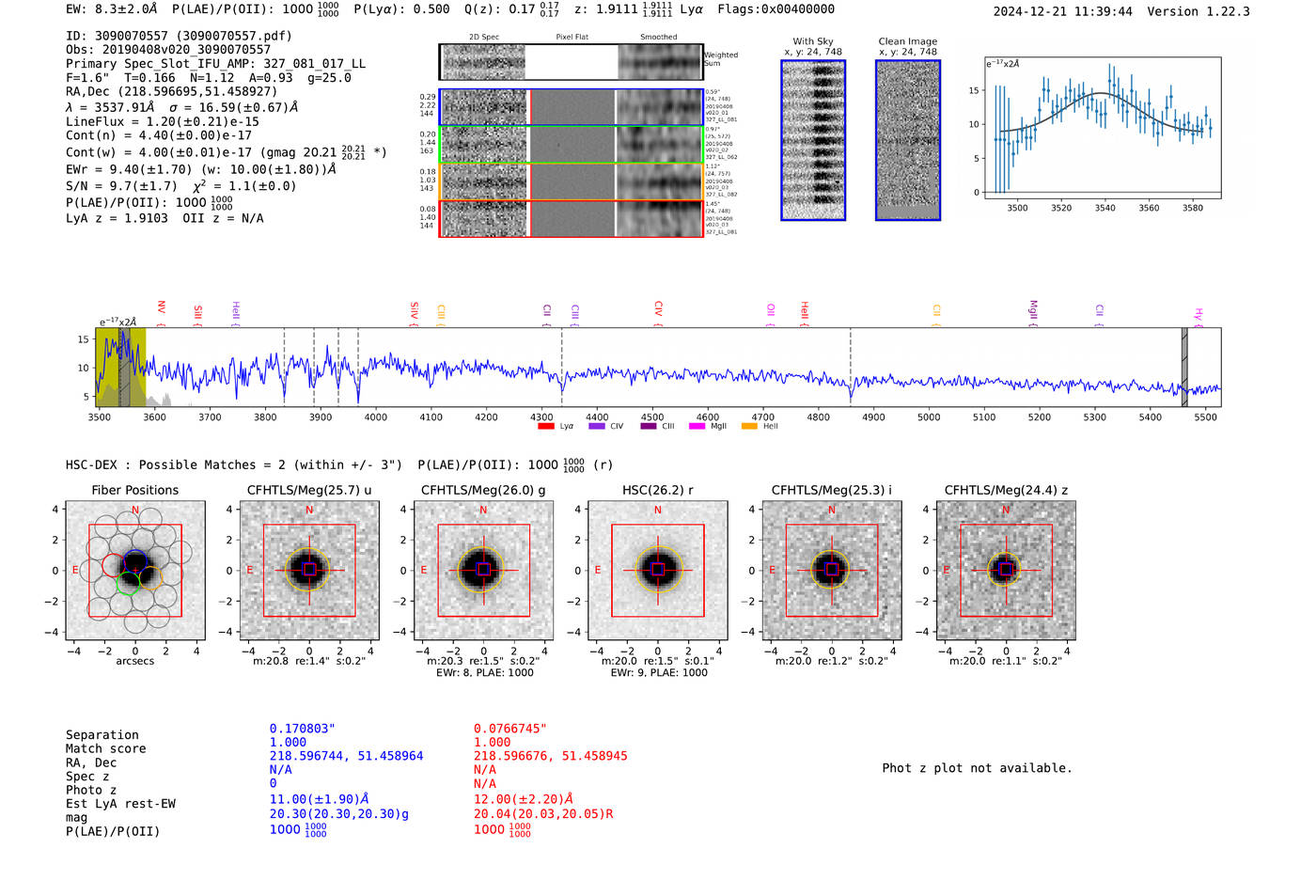Open the Fiber Positions image panel

(x=135, y=570)
